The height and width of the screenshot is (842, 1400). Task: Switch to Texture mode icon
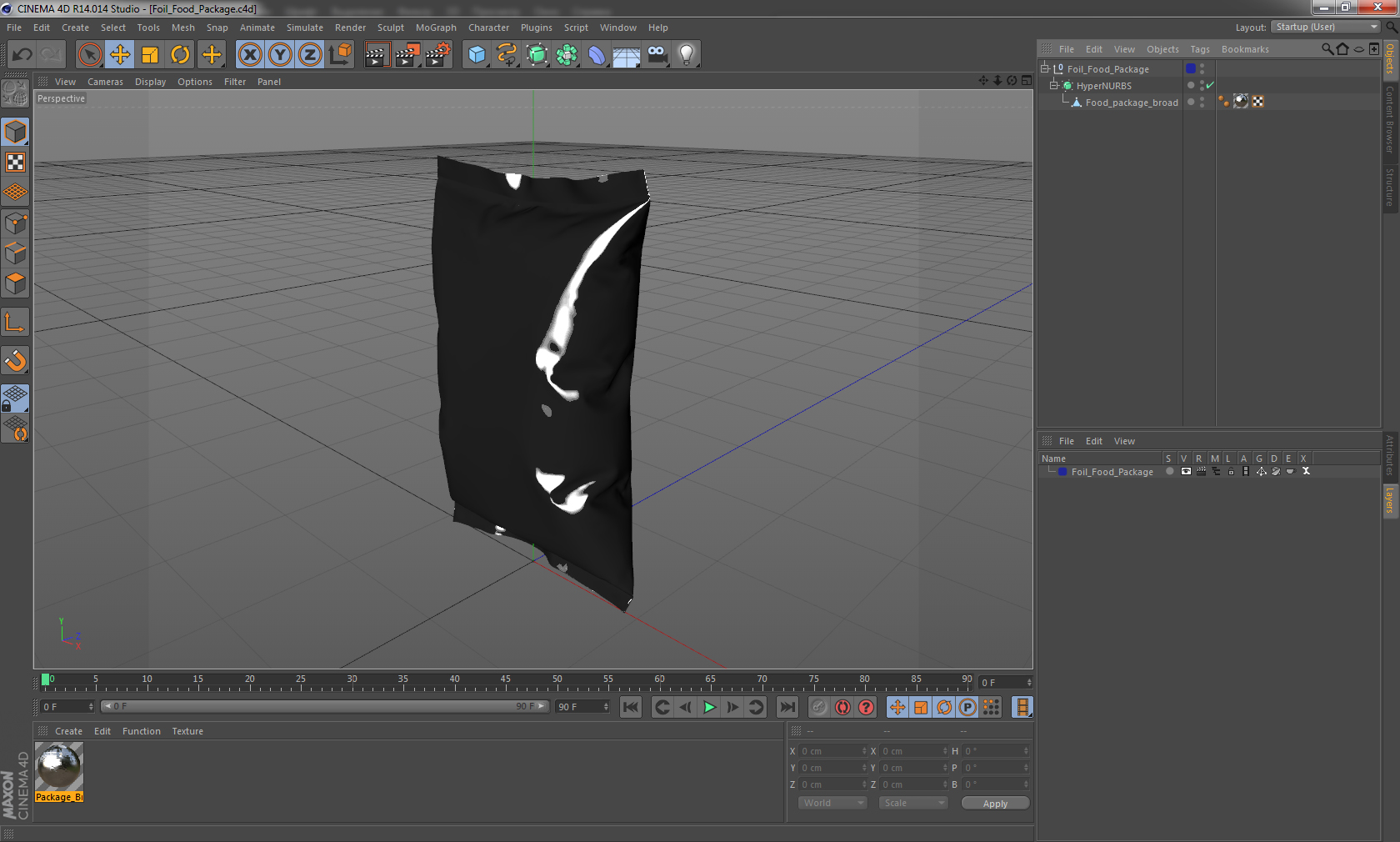15,163
